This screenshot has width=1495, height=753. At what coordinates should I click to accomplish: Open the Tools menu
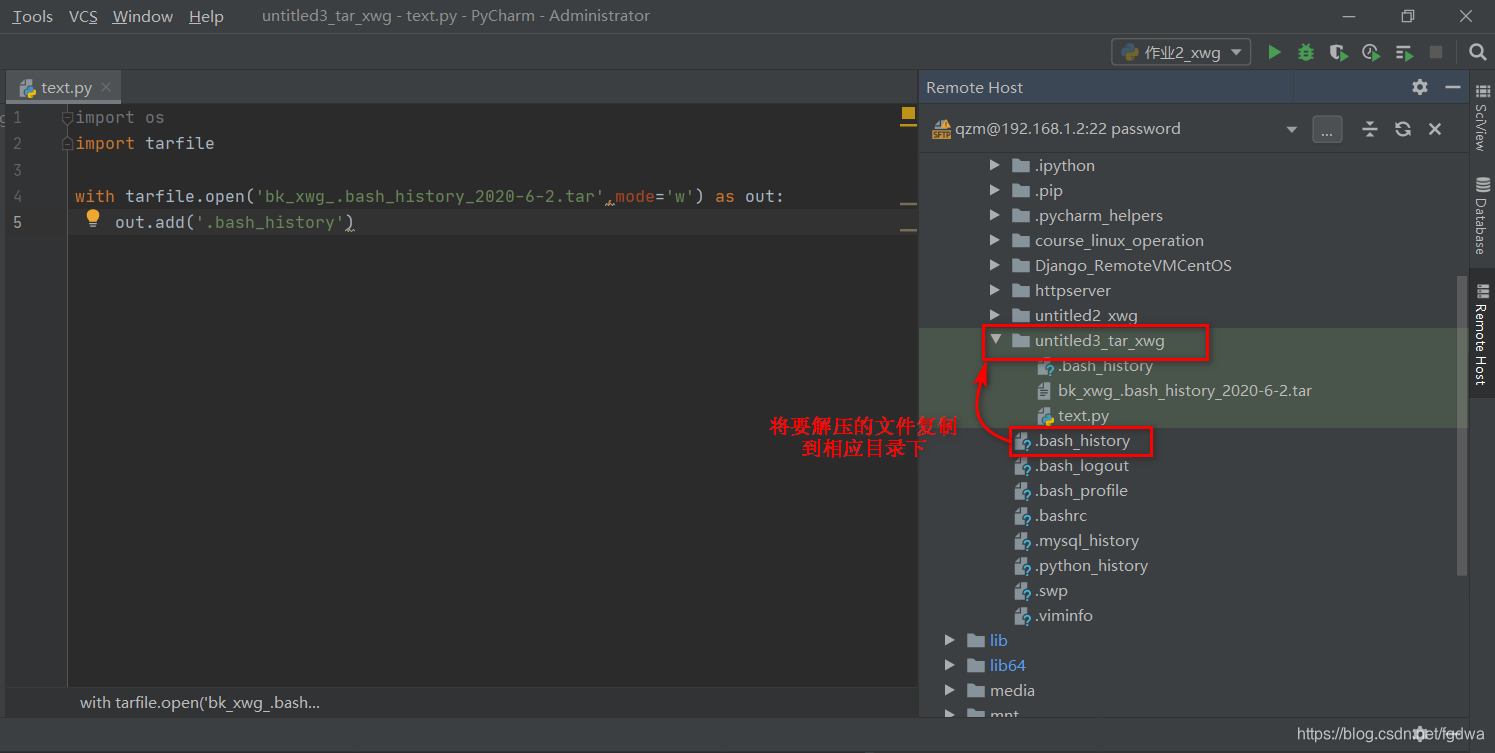(32, 16)
